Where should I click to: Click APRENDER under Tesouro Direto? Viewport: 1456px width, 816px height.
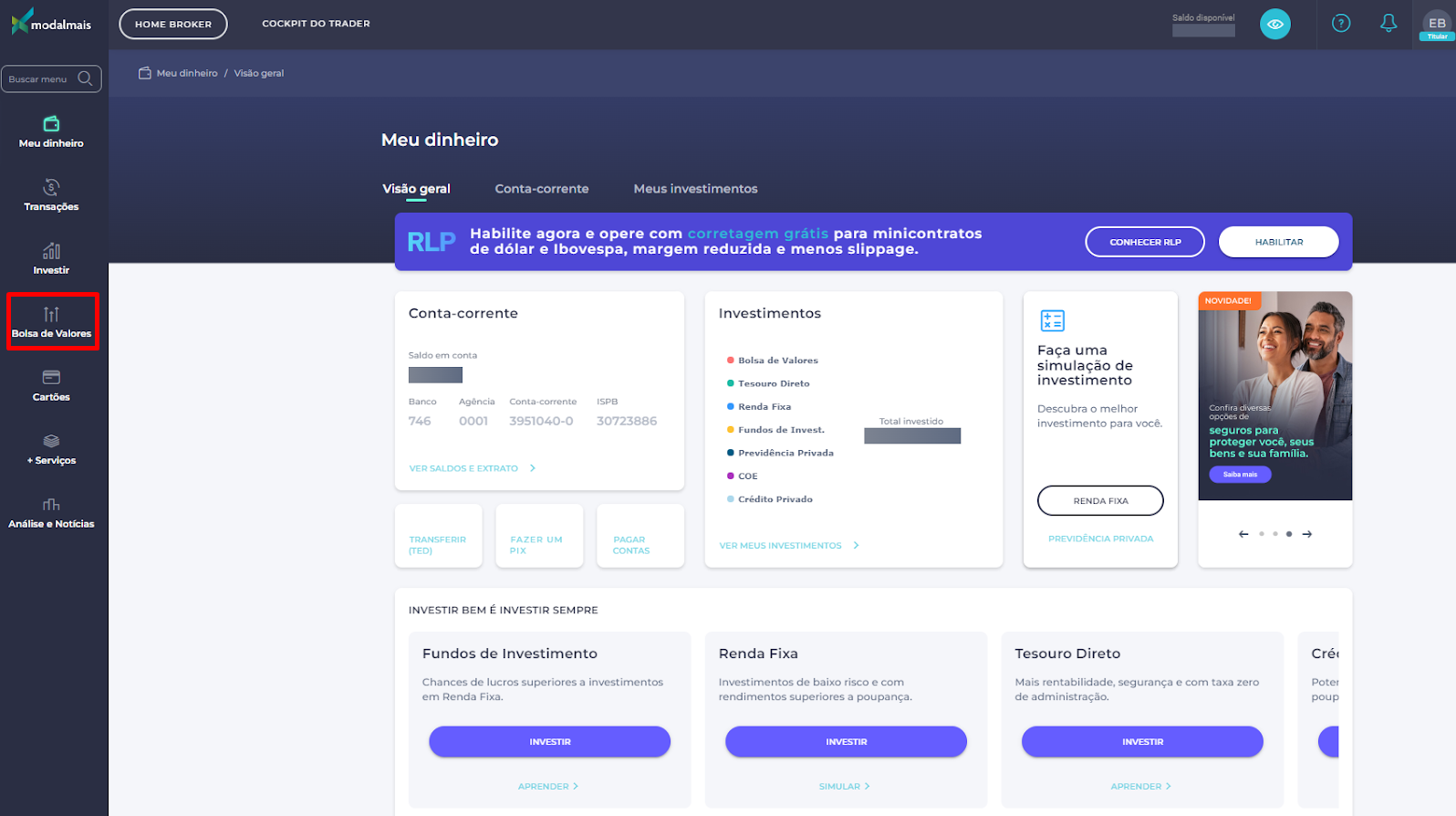[1141, 786]
